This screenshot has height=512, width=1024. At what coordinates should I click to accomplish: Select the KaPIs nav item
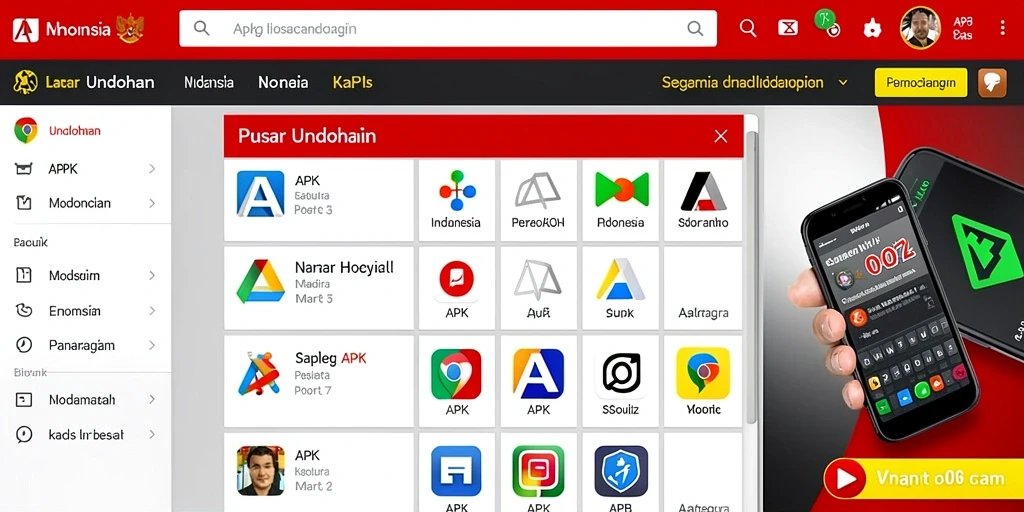click(x=353, y=83)
